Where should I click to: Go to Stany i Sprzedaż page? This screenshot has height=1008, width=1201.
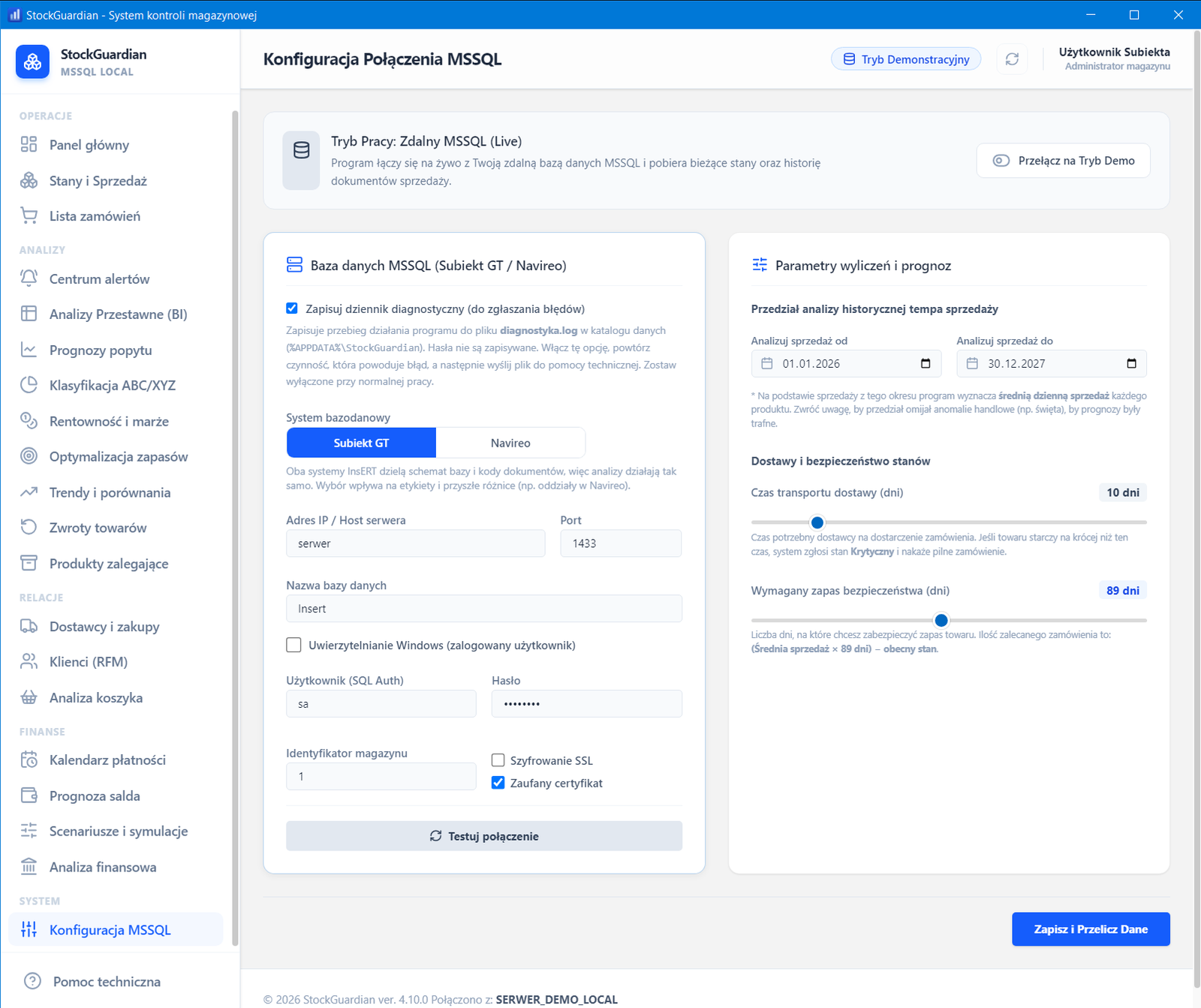click(x=116, y=181)
